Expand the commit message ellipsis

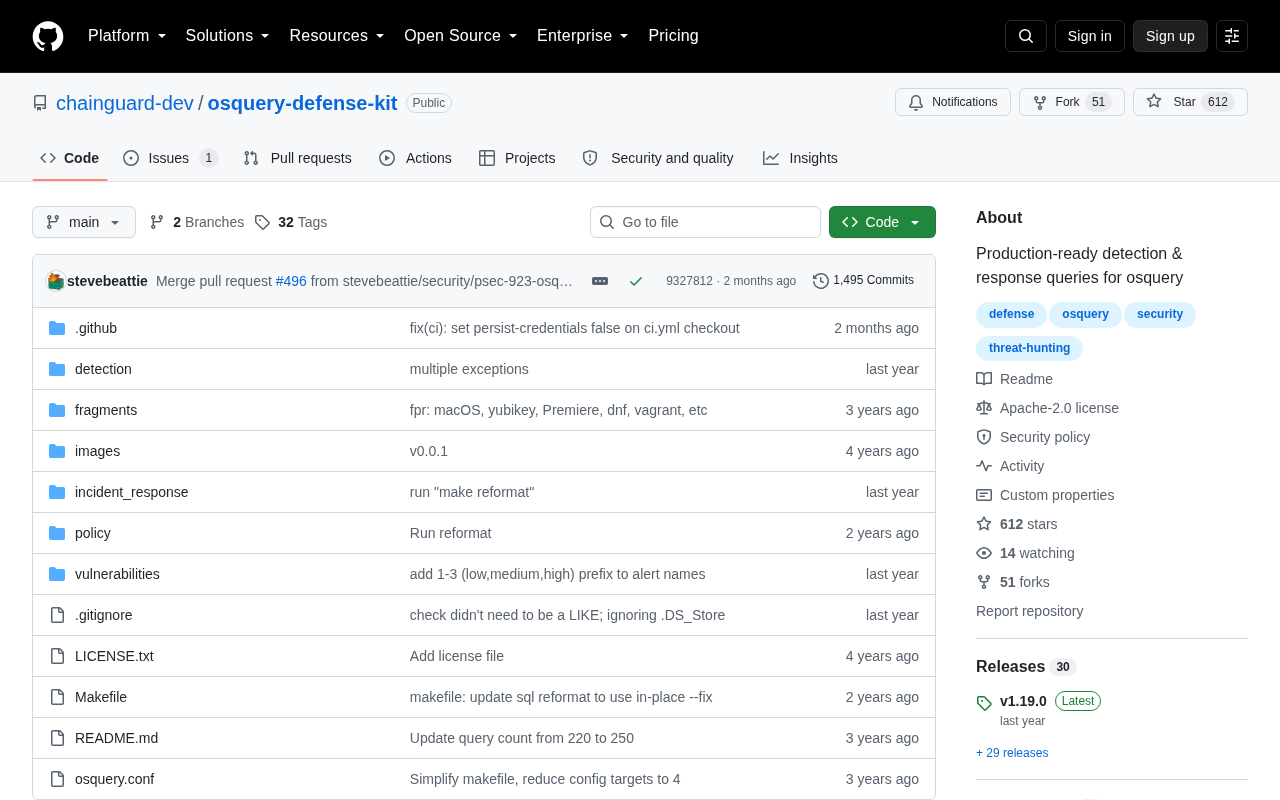point(600,281)
